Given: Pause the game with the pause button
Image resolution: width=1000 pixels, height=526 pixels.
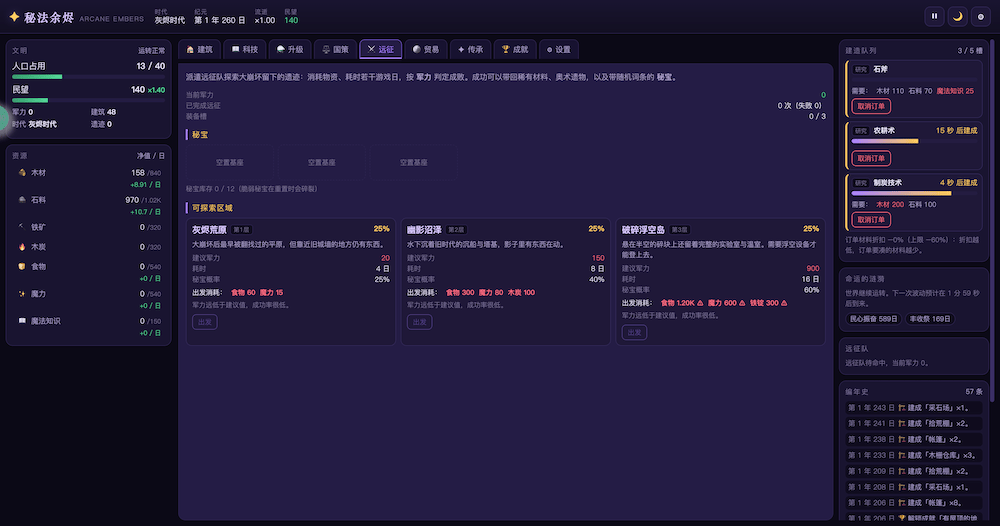Looking at the screenshot, I should coord(934,17).
